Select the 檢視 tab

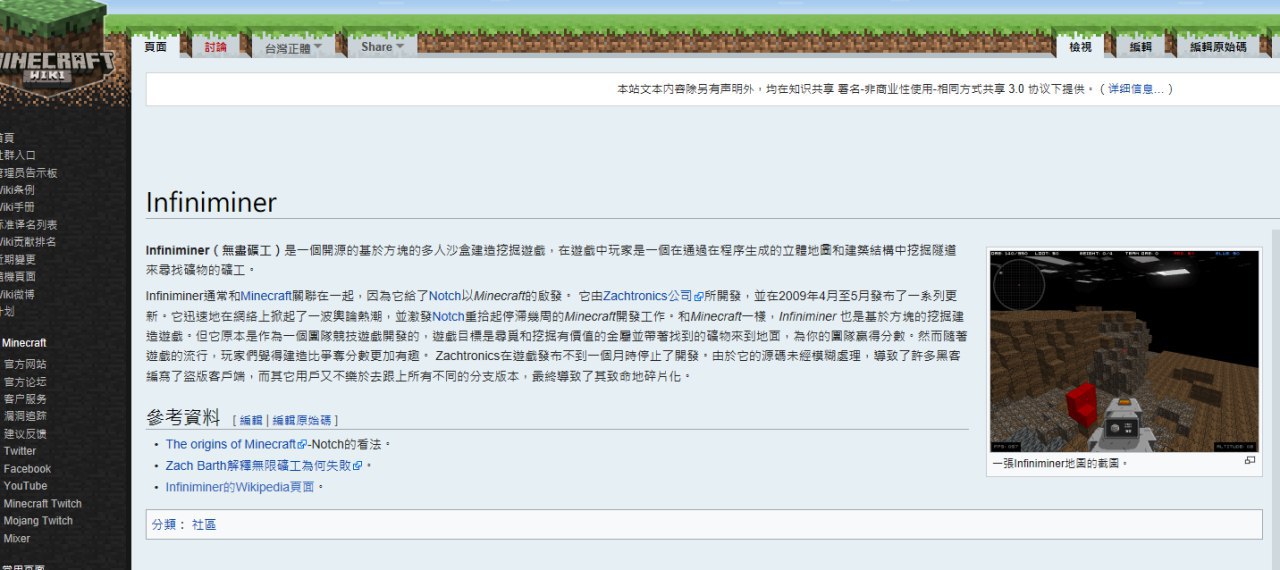click(1080, 47)
